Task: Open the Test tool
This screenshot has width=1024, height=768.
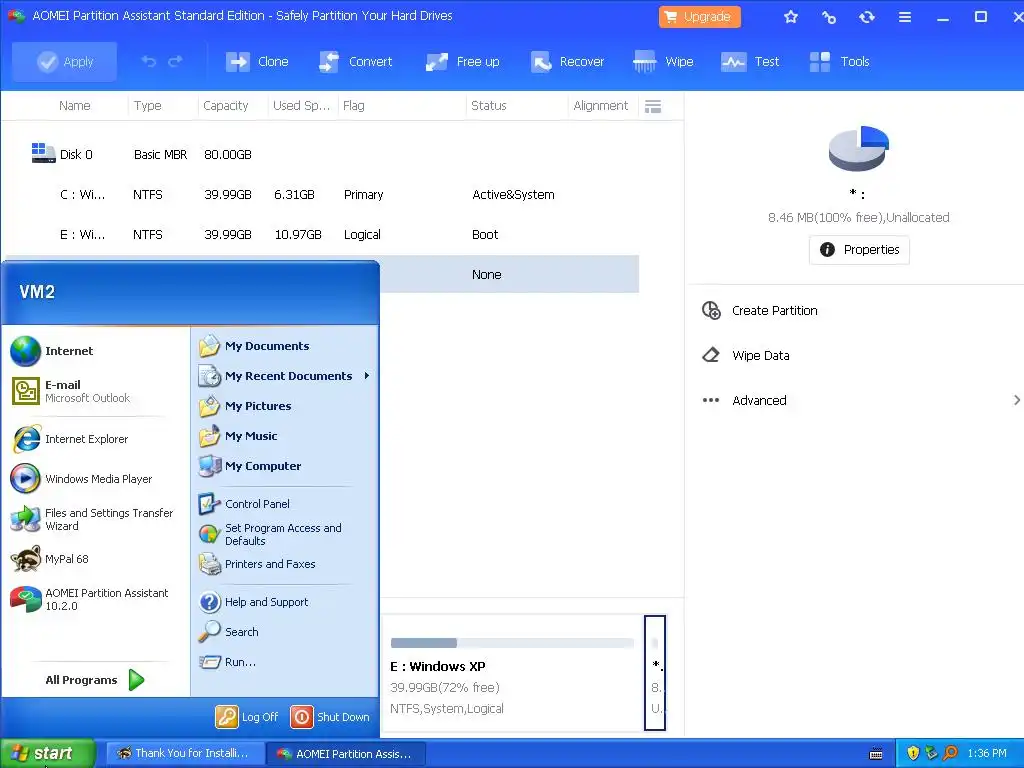Action: click(x=750, y=61)
